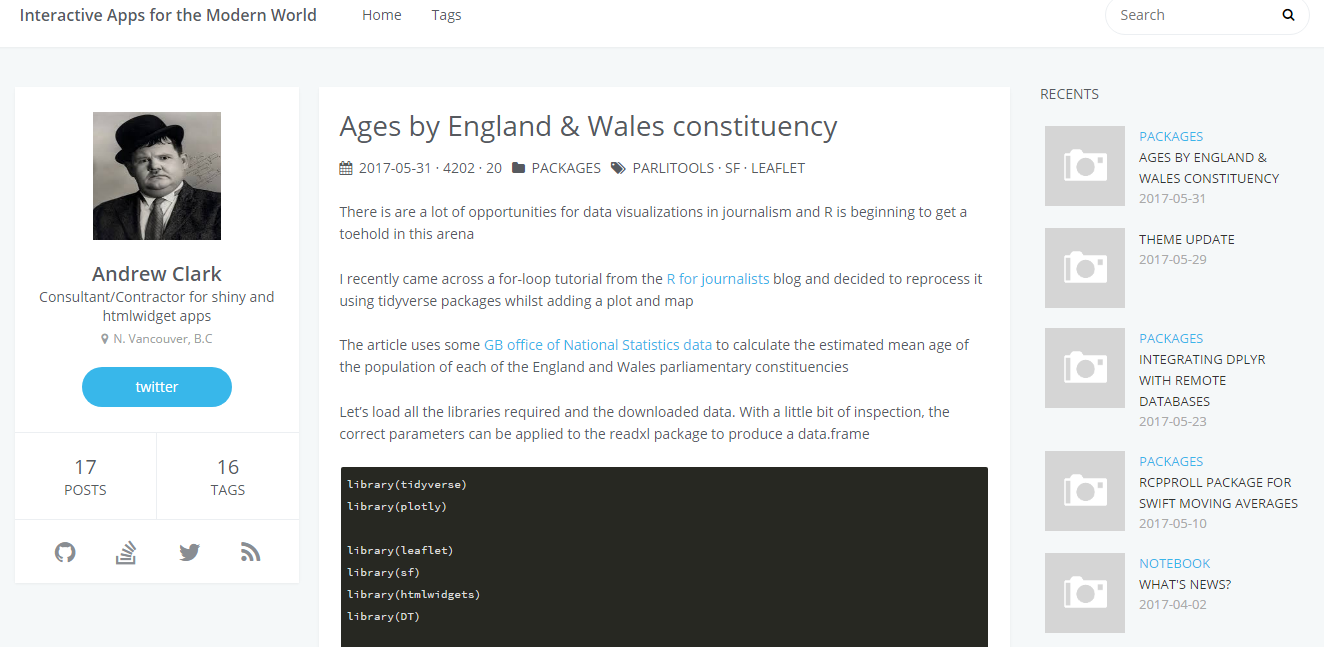Open GB office of National Statistics data link
The image size is (1324, 647).
tap(597, 345)
